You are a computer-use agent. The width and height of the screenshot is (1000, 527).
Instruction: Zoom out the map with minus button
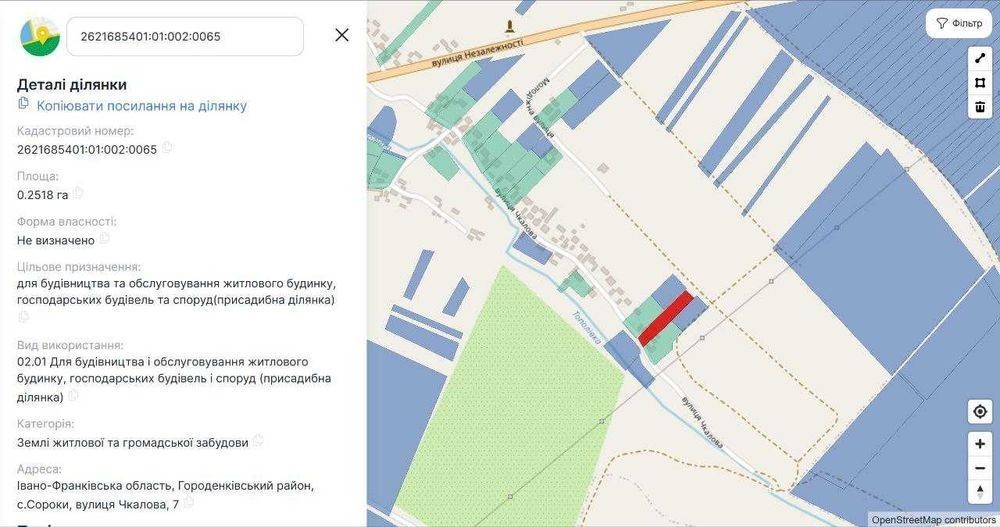click(980, 468)
